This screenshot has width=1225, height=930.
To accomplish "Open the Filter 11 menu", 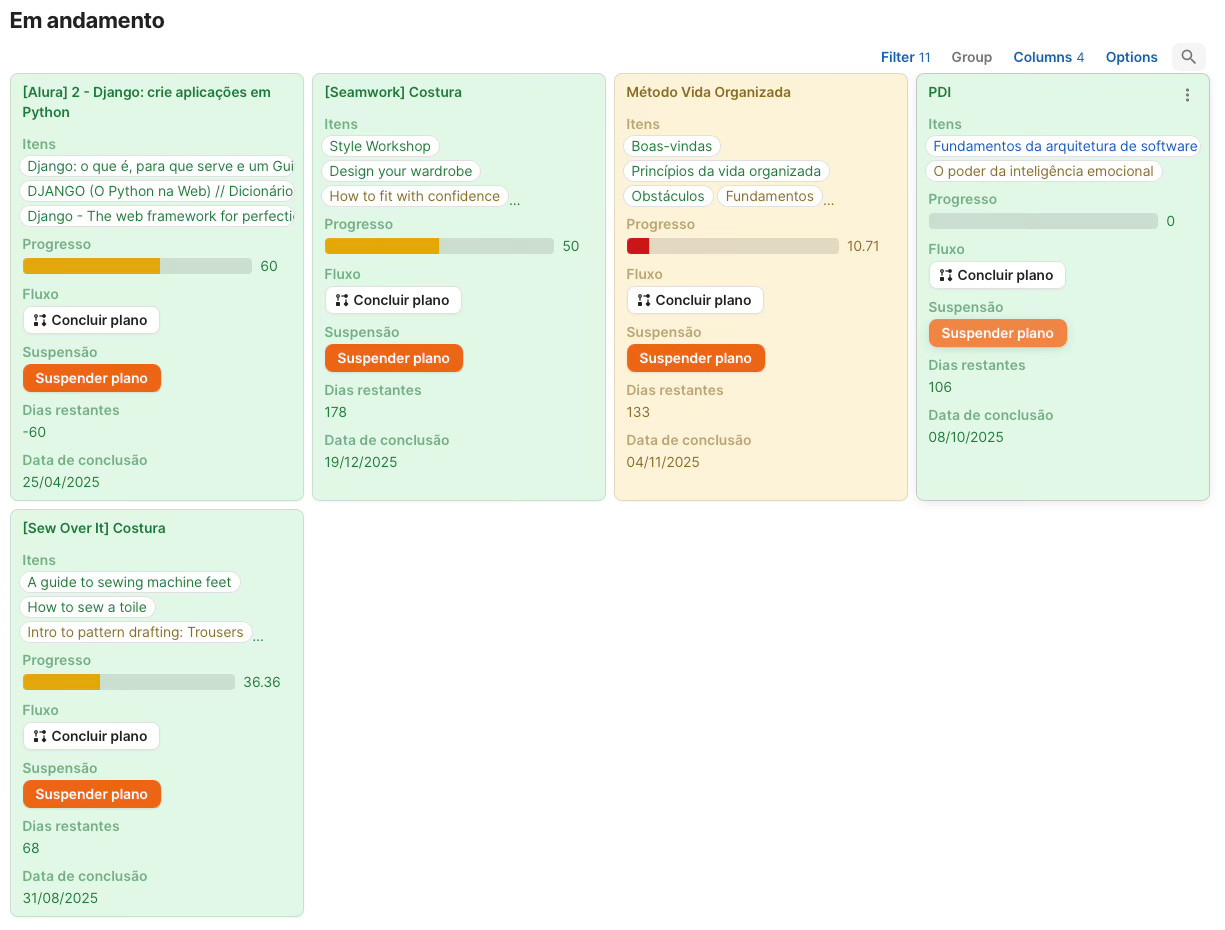I will tap(905, 57).
